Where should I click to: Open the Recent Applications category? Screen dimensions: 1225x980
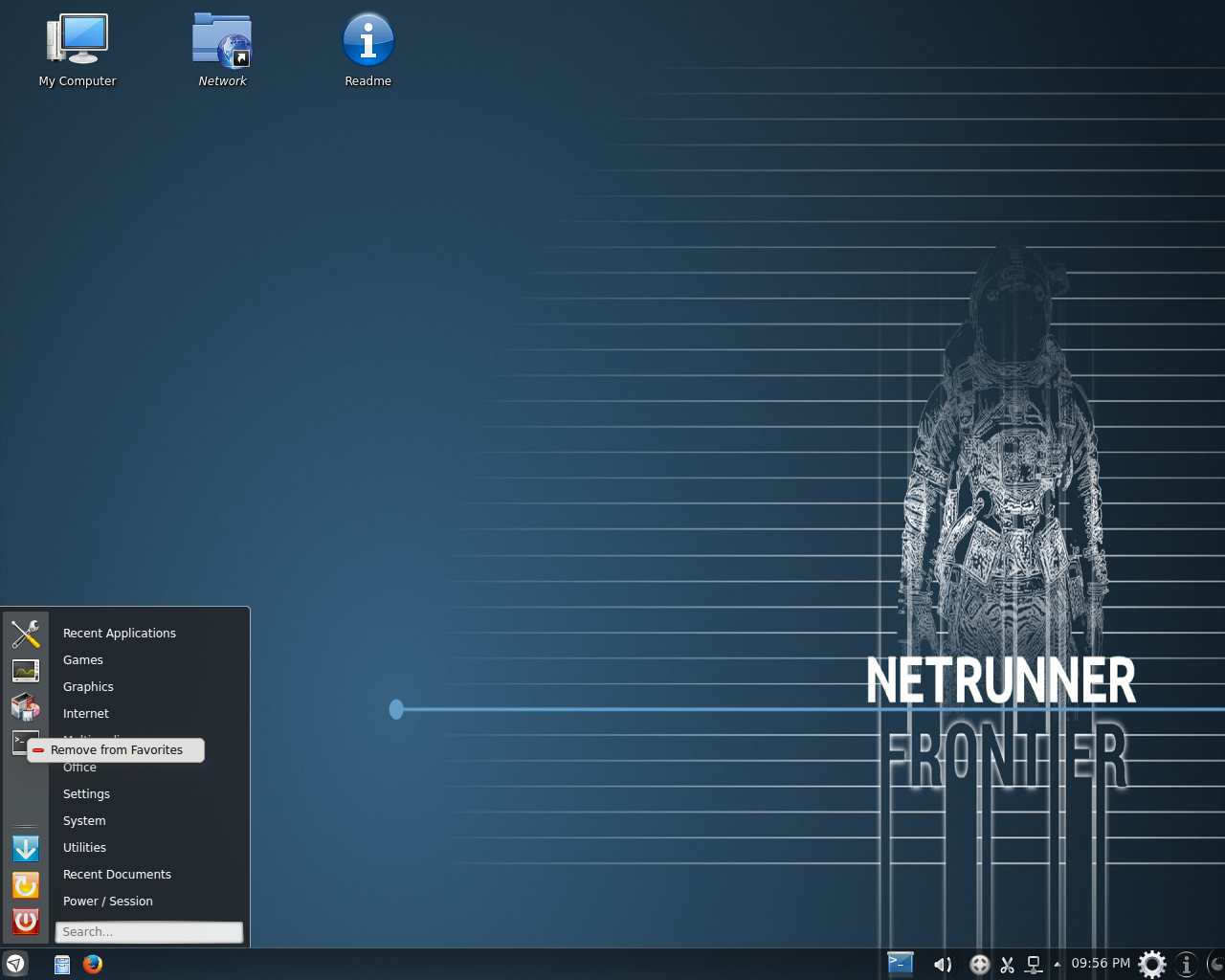point(120,634)
